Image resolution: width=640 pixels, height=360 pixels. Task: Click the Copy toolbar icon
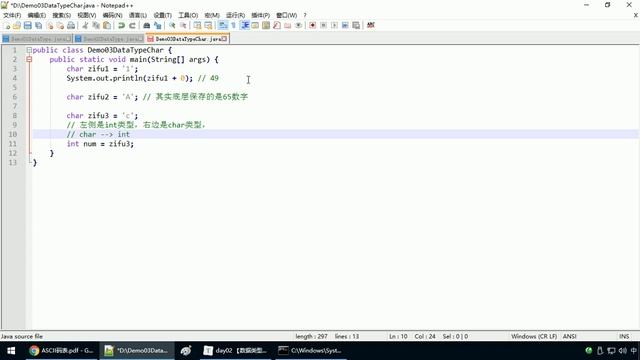tap(96, 25)
